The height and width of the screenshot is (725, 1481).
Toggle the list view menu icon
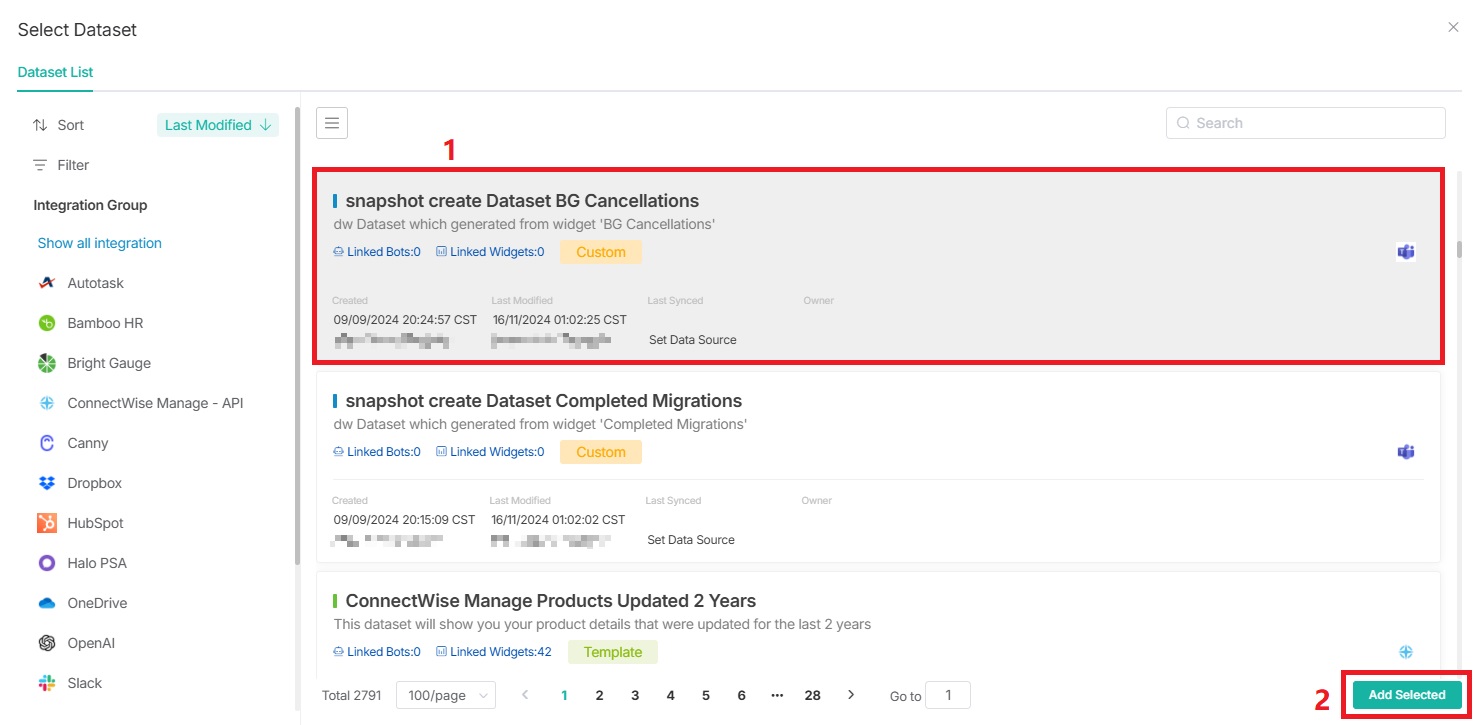(x=332, y=123)
